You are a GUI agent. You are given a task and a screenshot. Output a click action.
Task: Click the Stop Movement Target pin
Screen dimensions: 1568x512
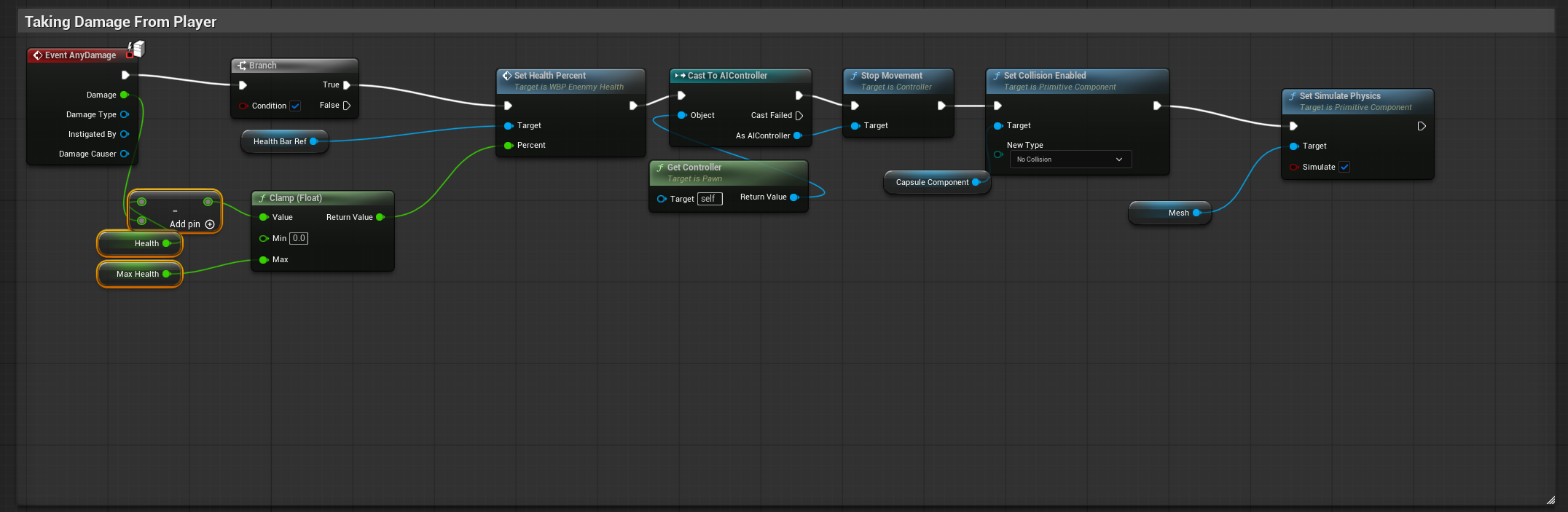pos(855,126)
